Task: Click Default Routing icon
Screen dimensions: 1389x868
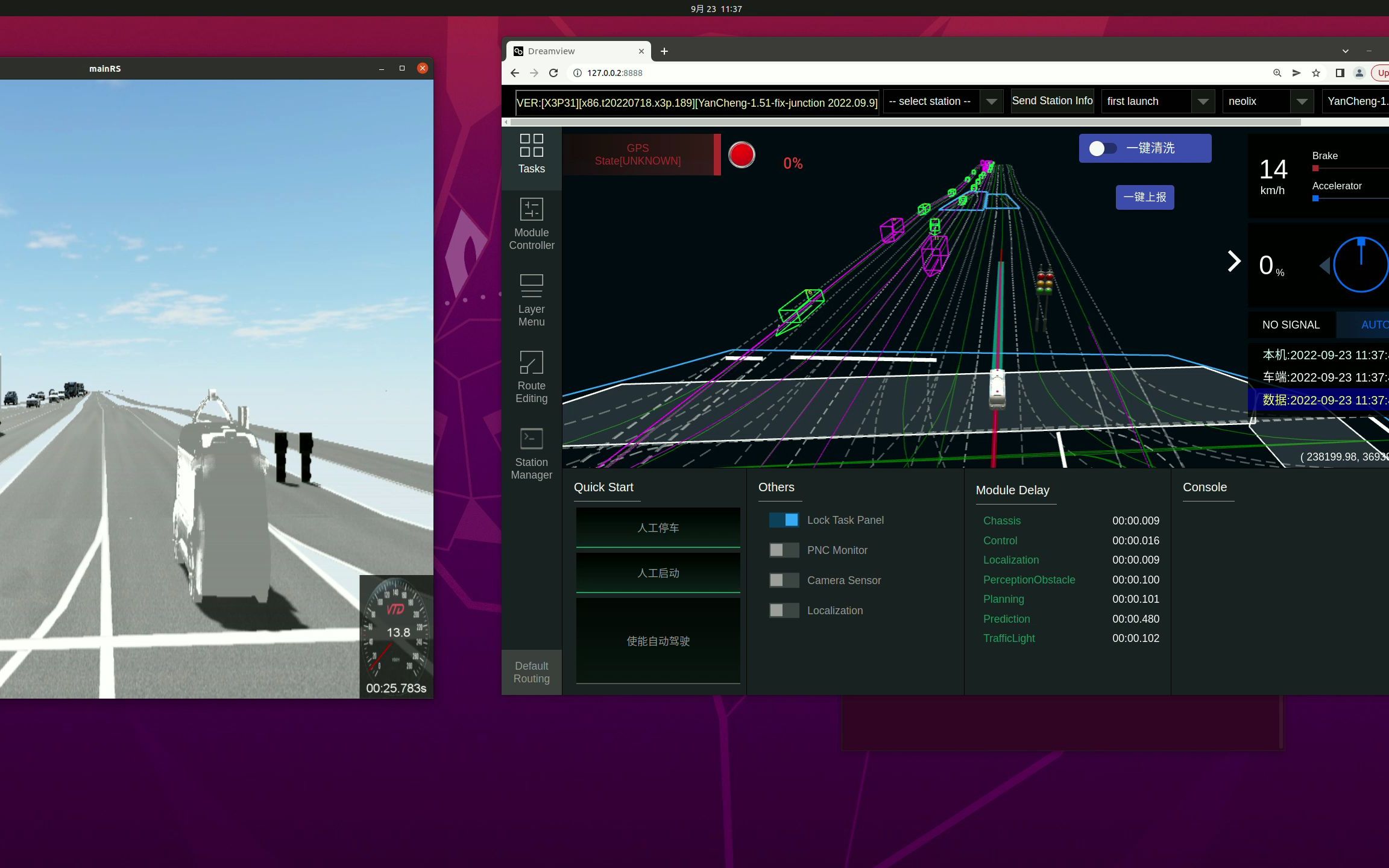Action: [x=532, y=672]
